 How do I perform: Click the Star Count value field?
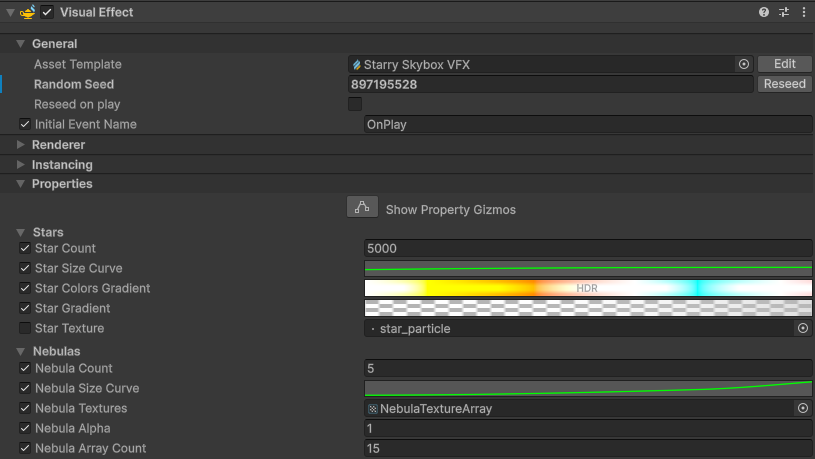[x=587, y=248]
